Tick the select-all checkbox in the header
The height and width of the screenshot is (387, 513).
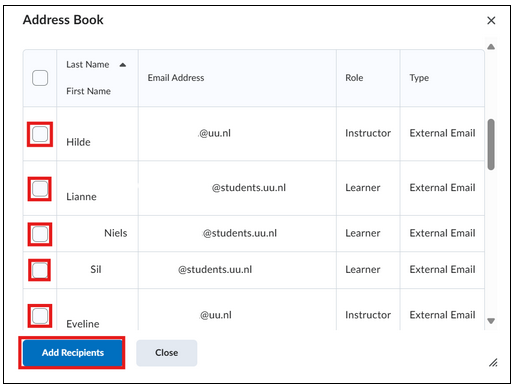[40, 78]
